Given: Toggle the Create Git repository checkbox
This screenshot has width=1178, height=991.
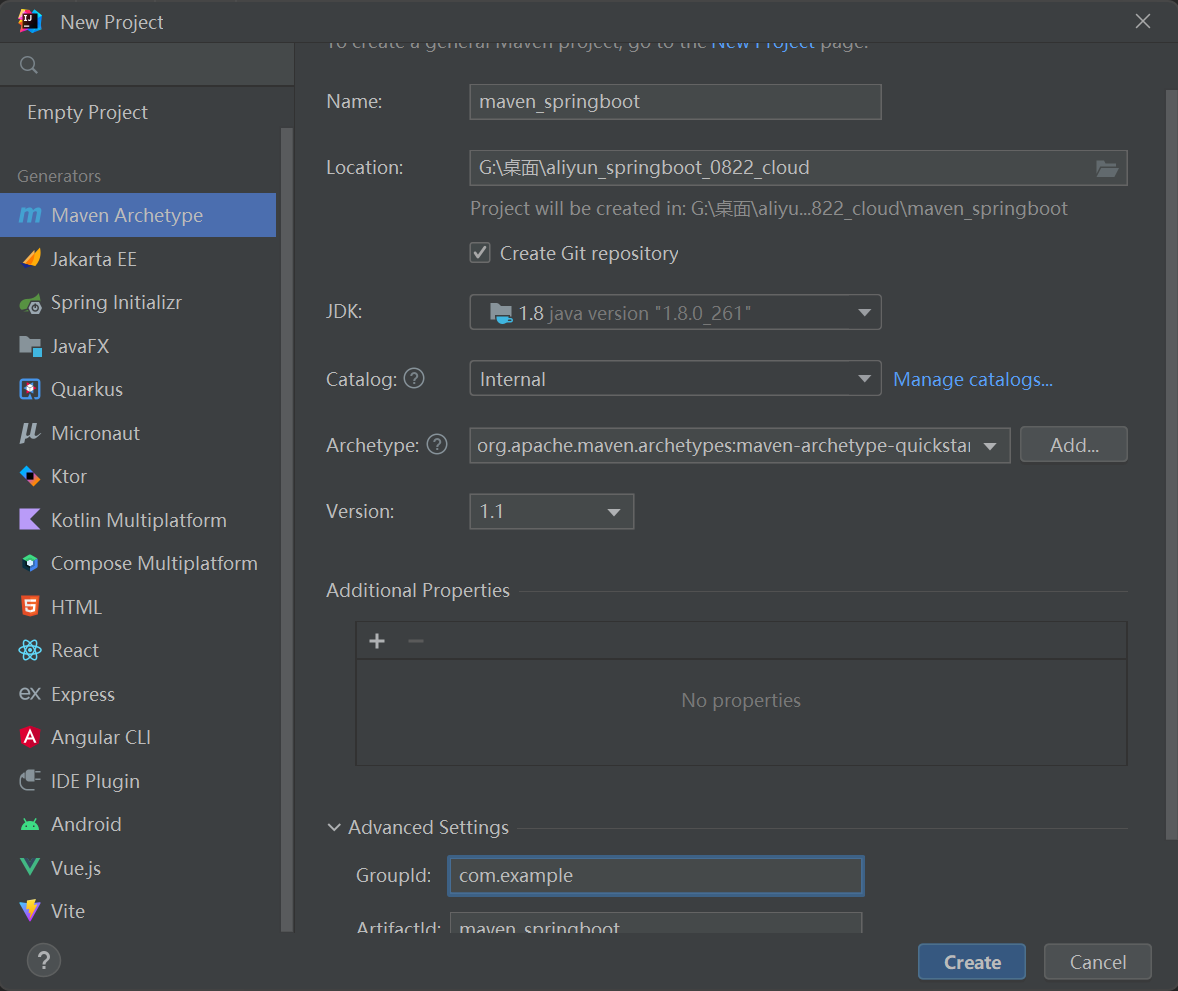Looking at the screenshot, I should (480, 252).
